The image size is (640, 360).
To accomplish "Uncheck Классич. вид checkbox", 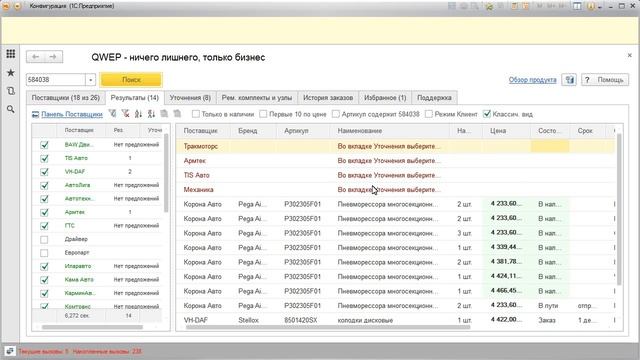I will [487, 114].
